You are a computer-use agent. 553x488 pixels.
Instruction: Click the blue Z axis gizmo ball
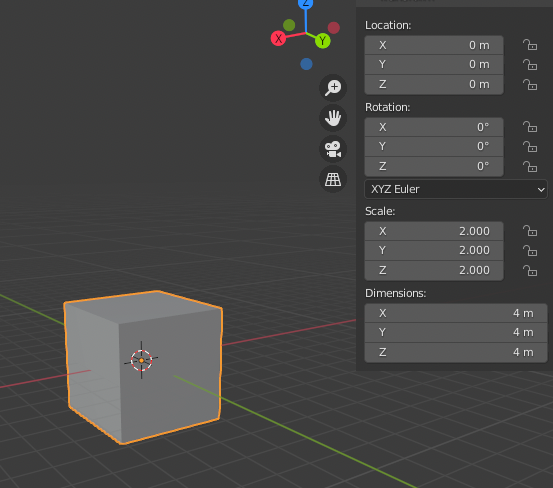click(305, 4)
